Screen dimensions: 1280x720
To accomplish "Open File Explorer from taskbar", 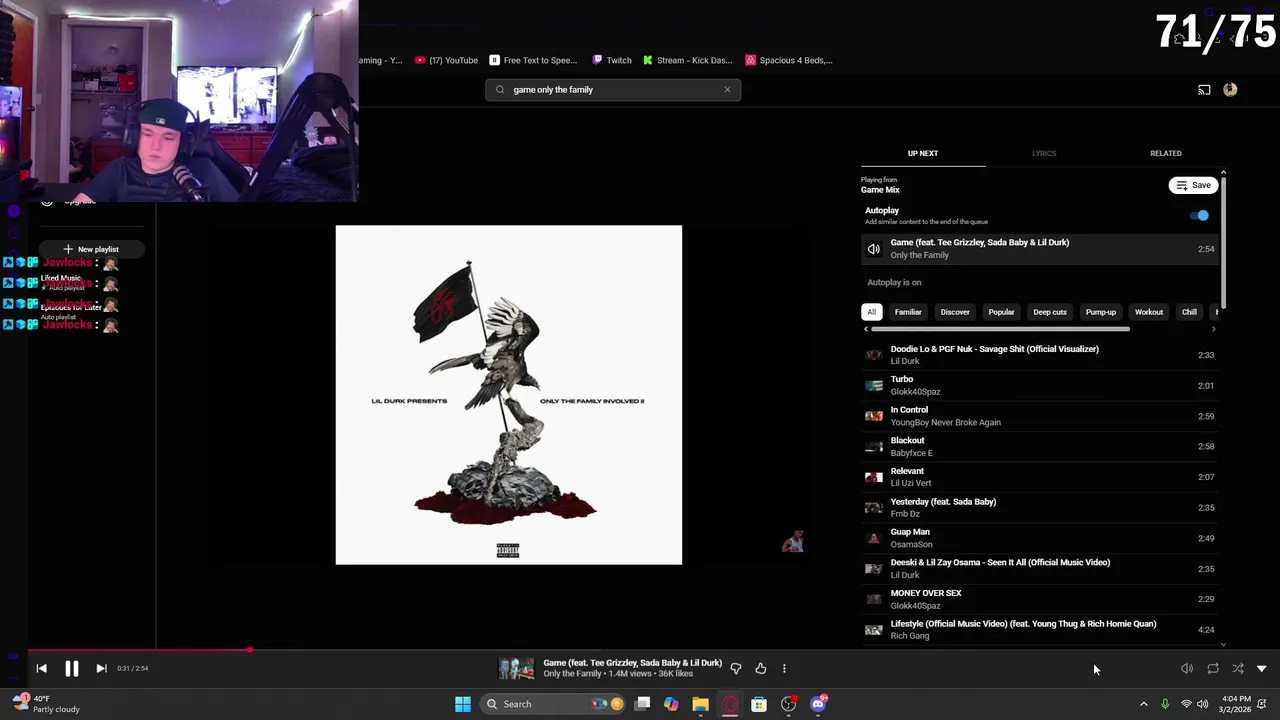I will point(700,704).
